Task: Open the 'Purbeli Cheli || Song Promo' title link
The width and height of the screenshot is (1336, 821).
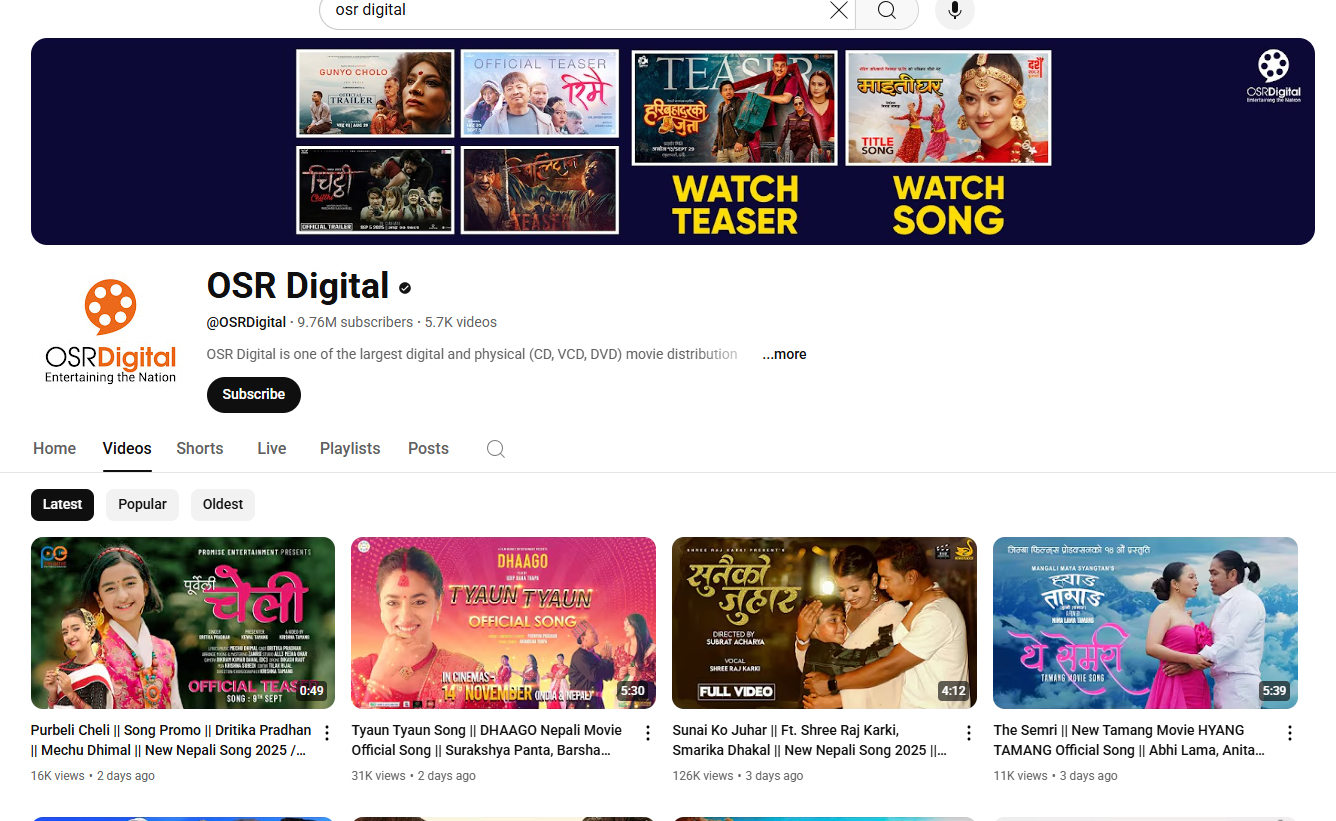Action: (x=171, y=740)
